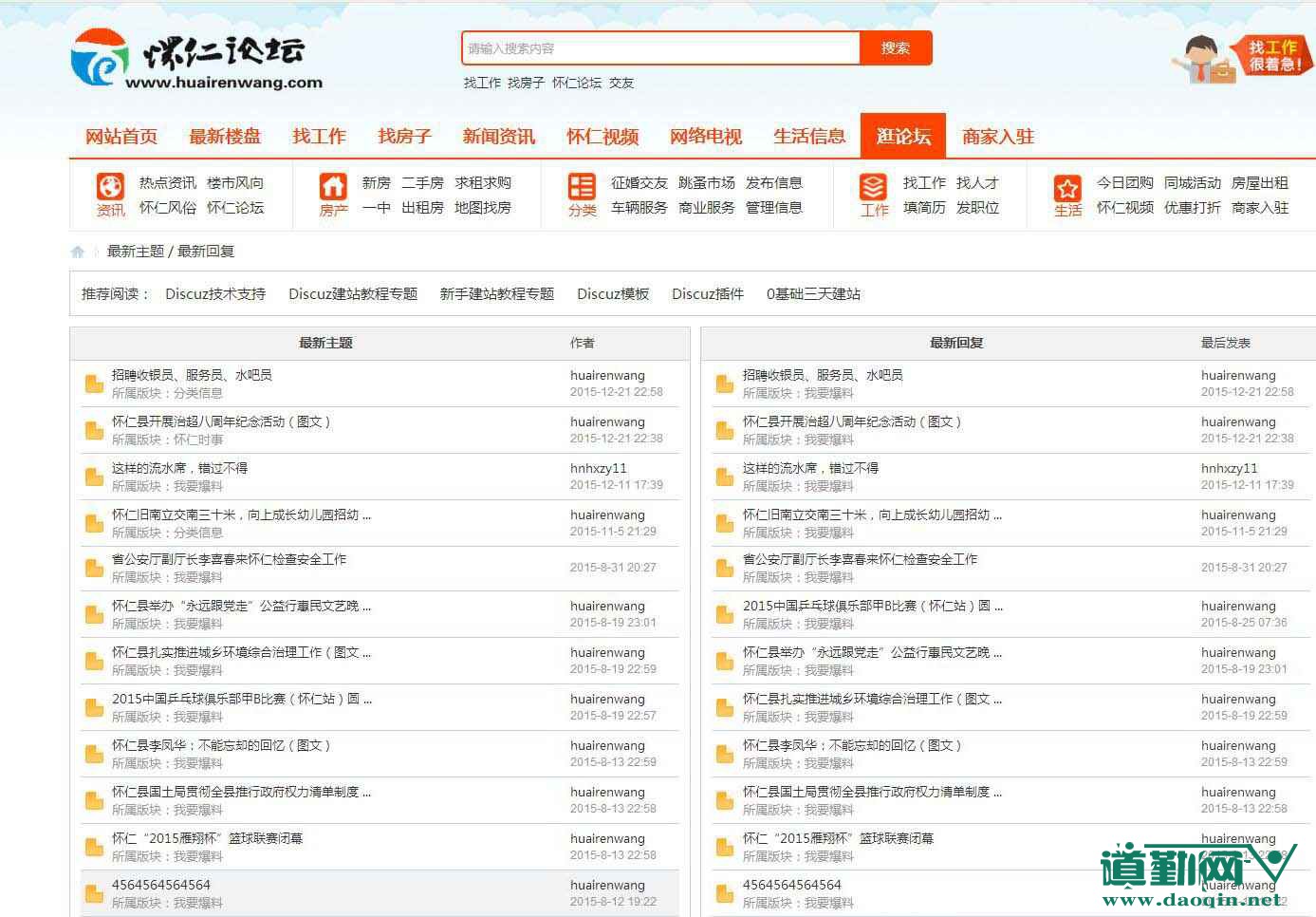Open the 商家入驻 nav tab

pyautogui.click(x=998, y=136)
